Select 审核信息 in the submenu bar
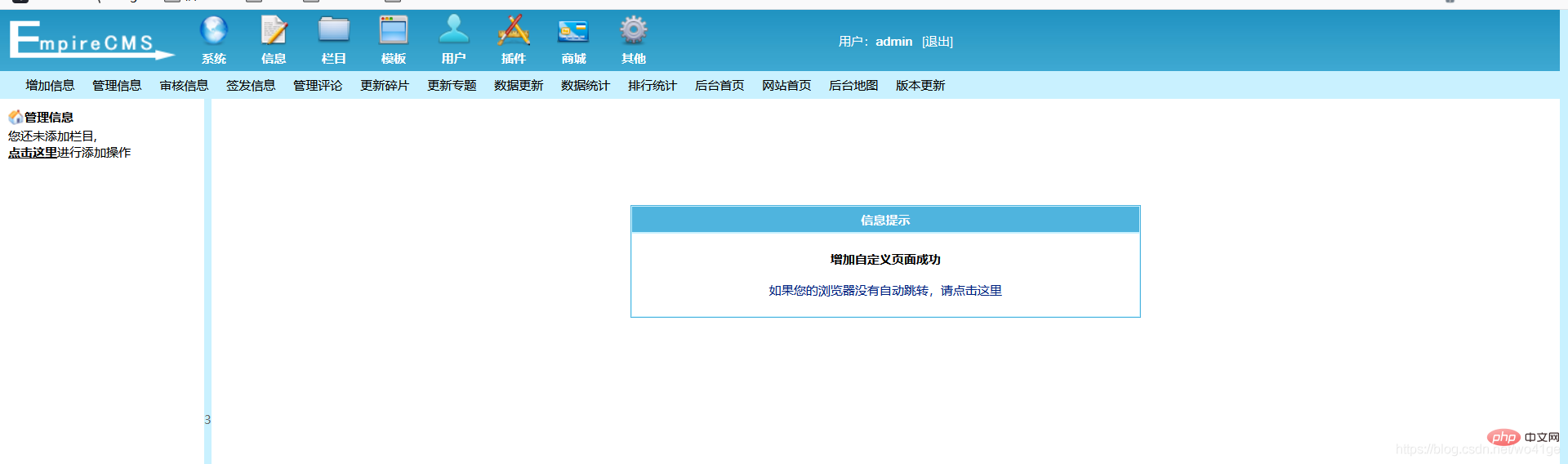Screen dimensions: 1568x464 [184, 86]
